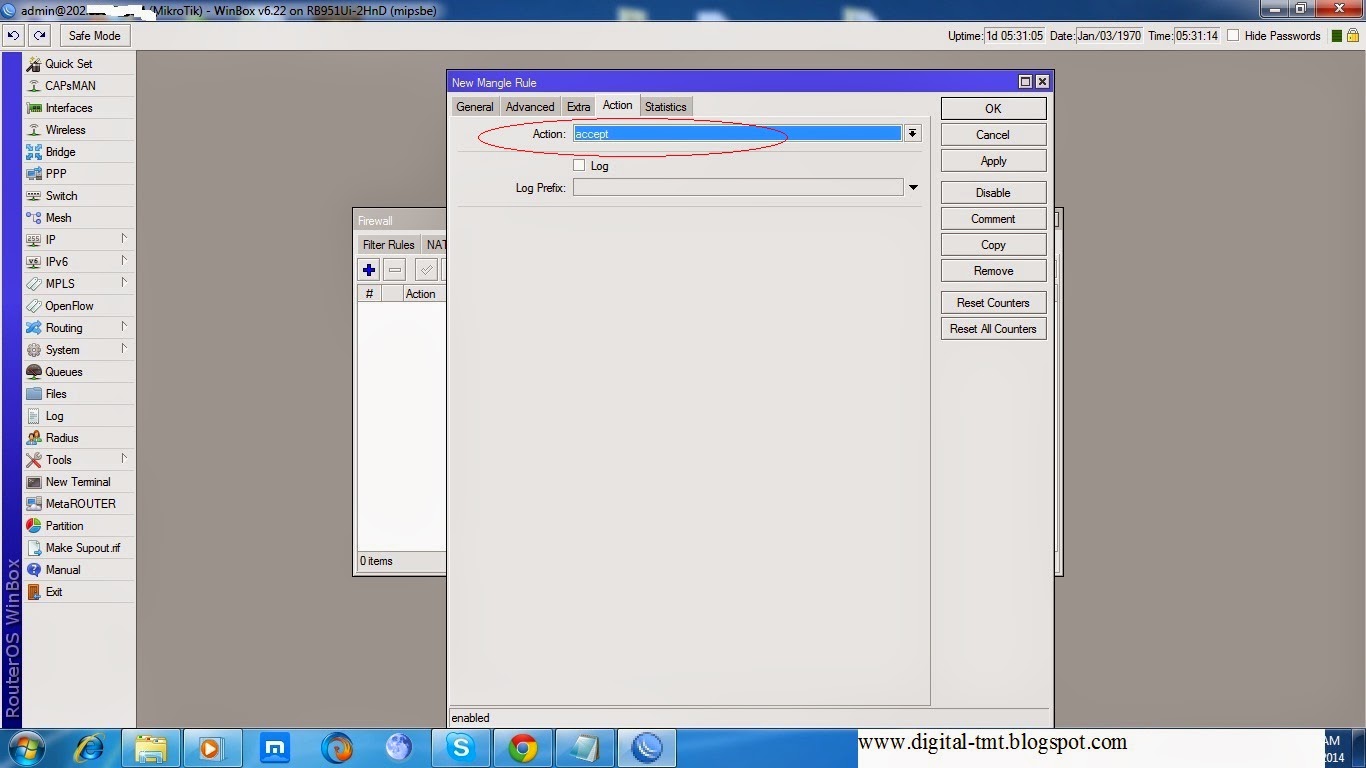Switch to the Statistics tab
This screenshot has width=1366, height=768.
(665, 107)
